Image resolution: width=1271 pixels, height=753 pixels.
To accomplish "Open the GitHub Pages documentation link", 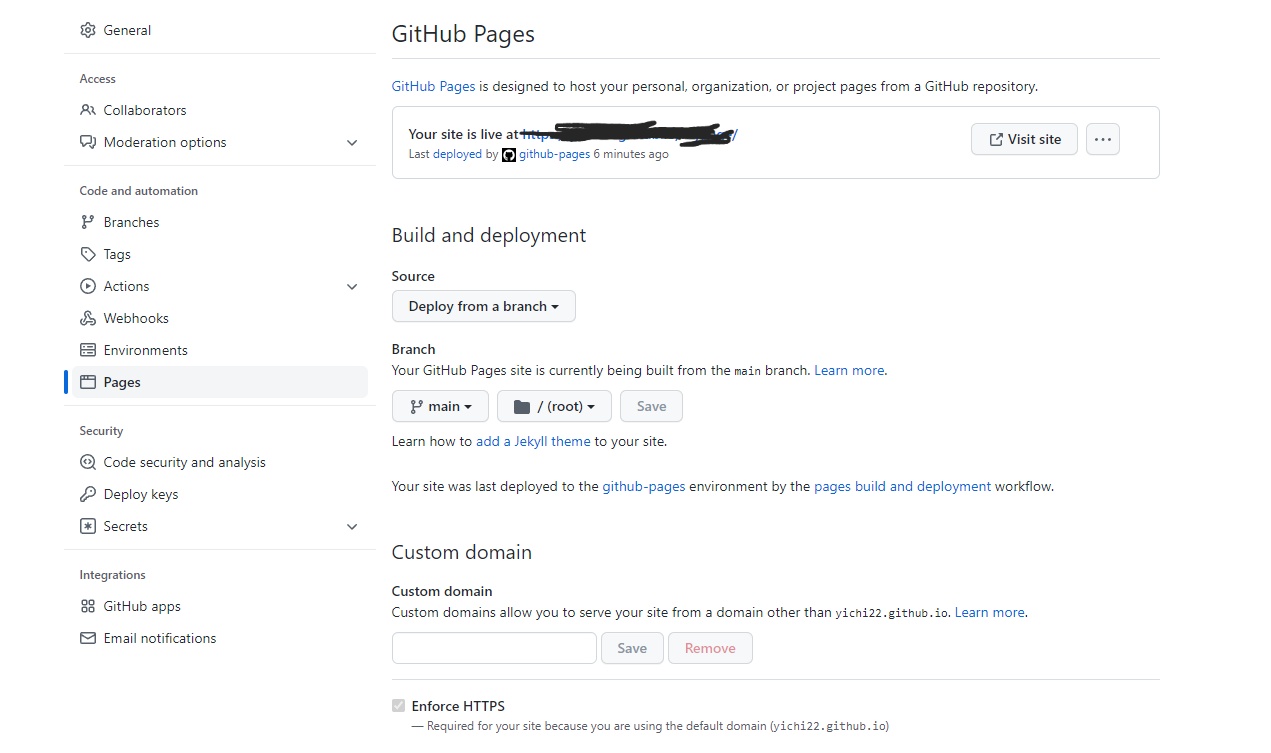I will [x=433, y=86].
